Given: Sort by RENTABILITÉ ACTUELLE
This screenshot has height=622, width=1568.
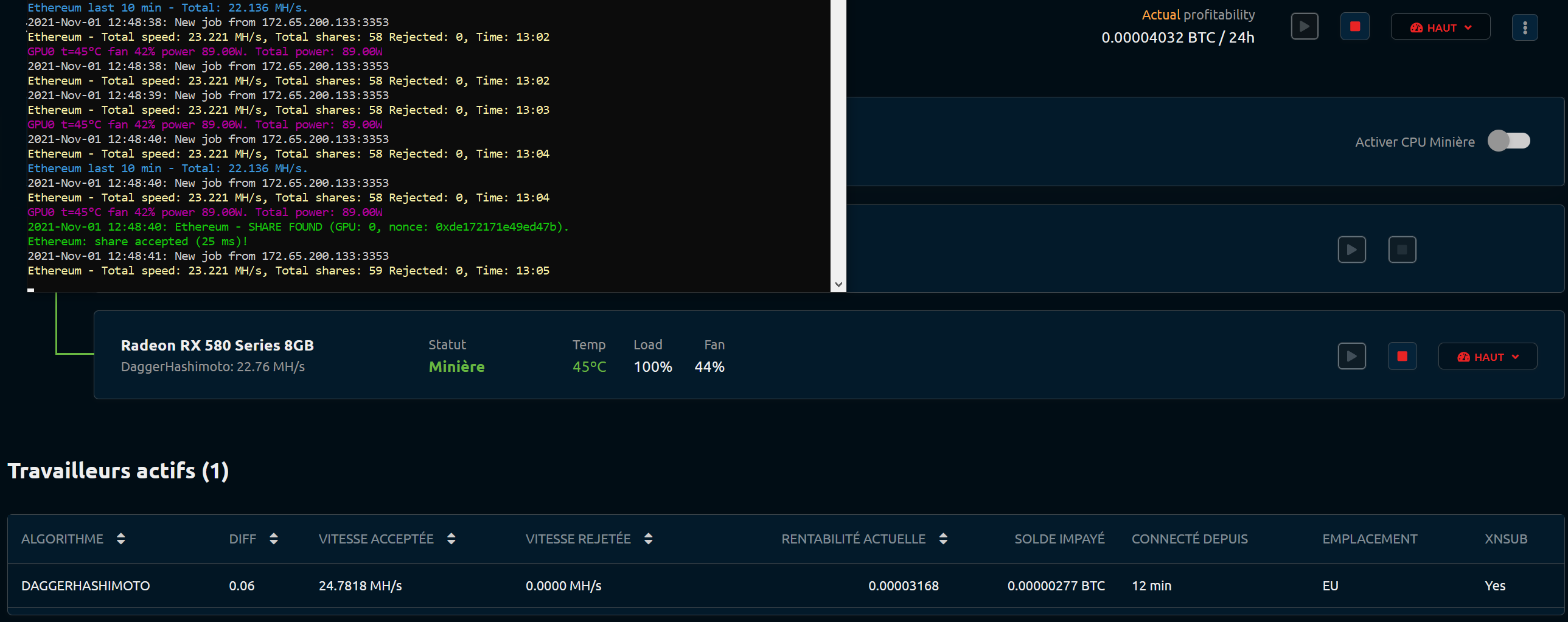Looking at the screenshot, I should pyautogui.click(x=943, y=539).
